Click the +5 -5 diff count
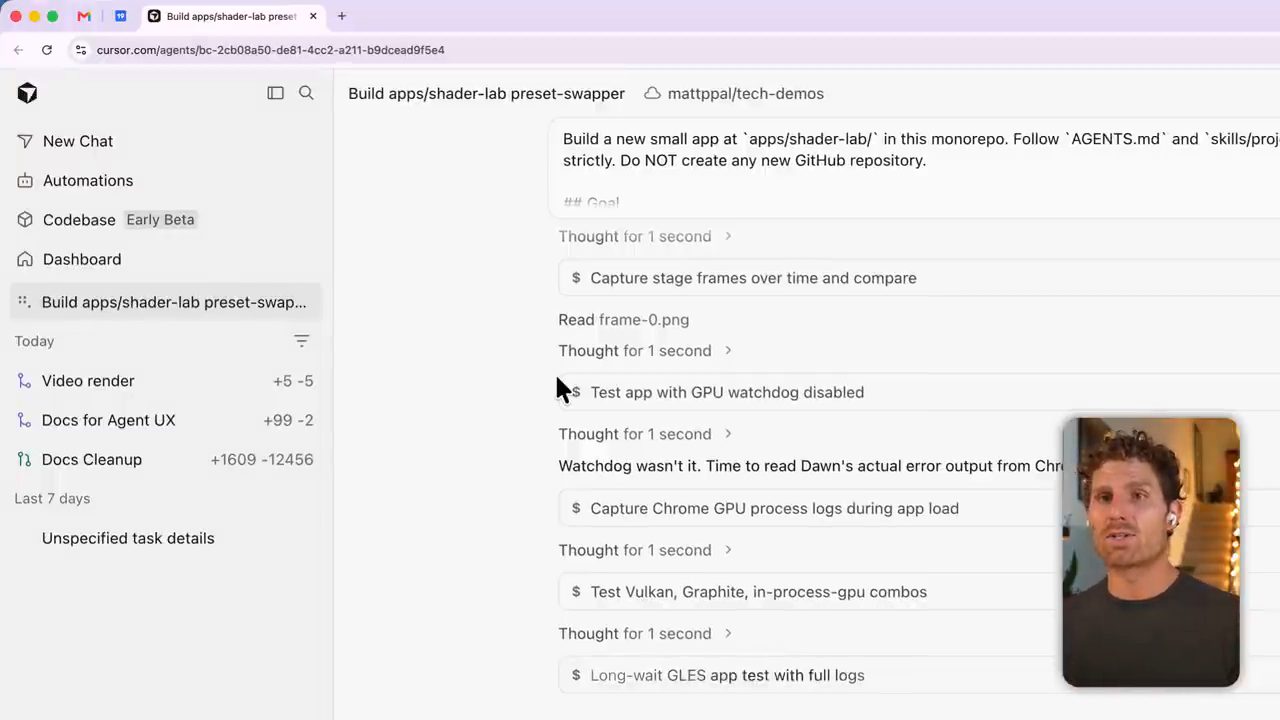This screenshot has height=720, width=1280. point(293,381)
